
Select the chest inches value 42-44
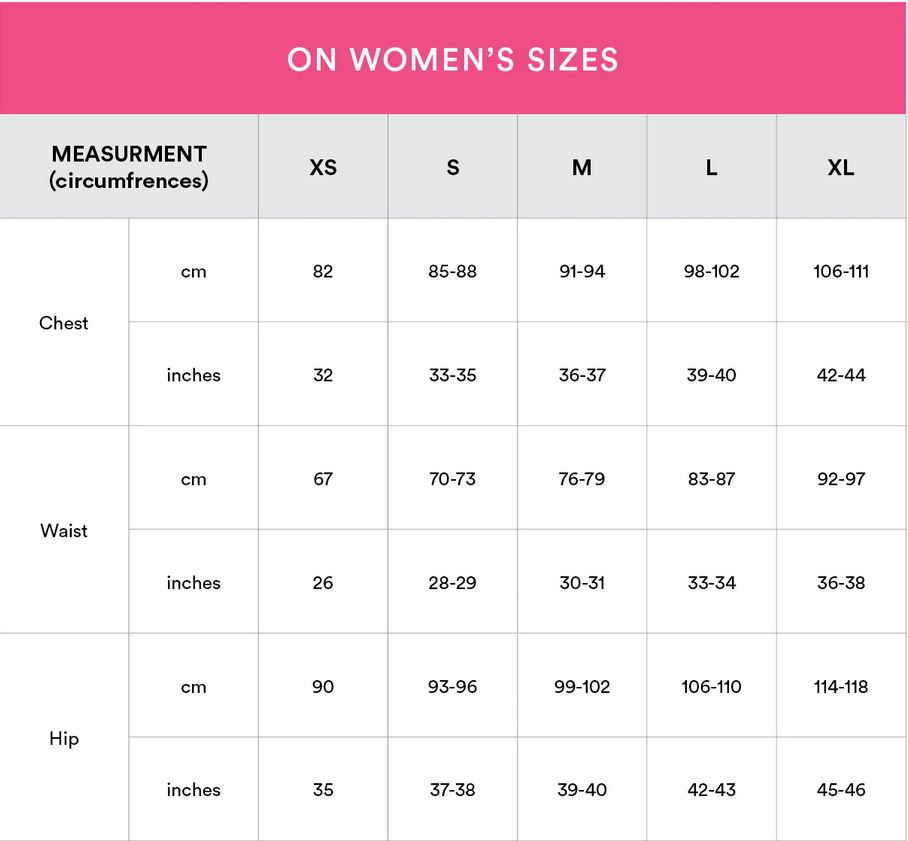[x=841, y=375]
